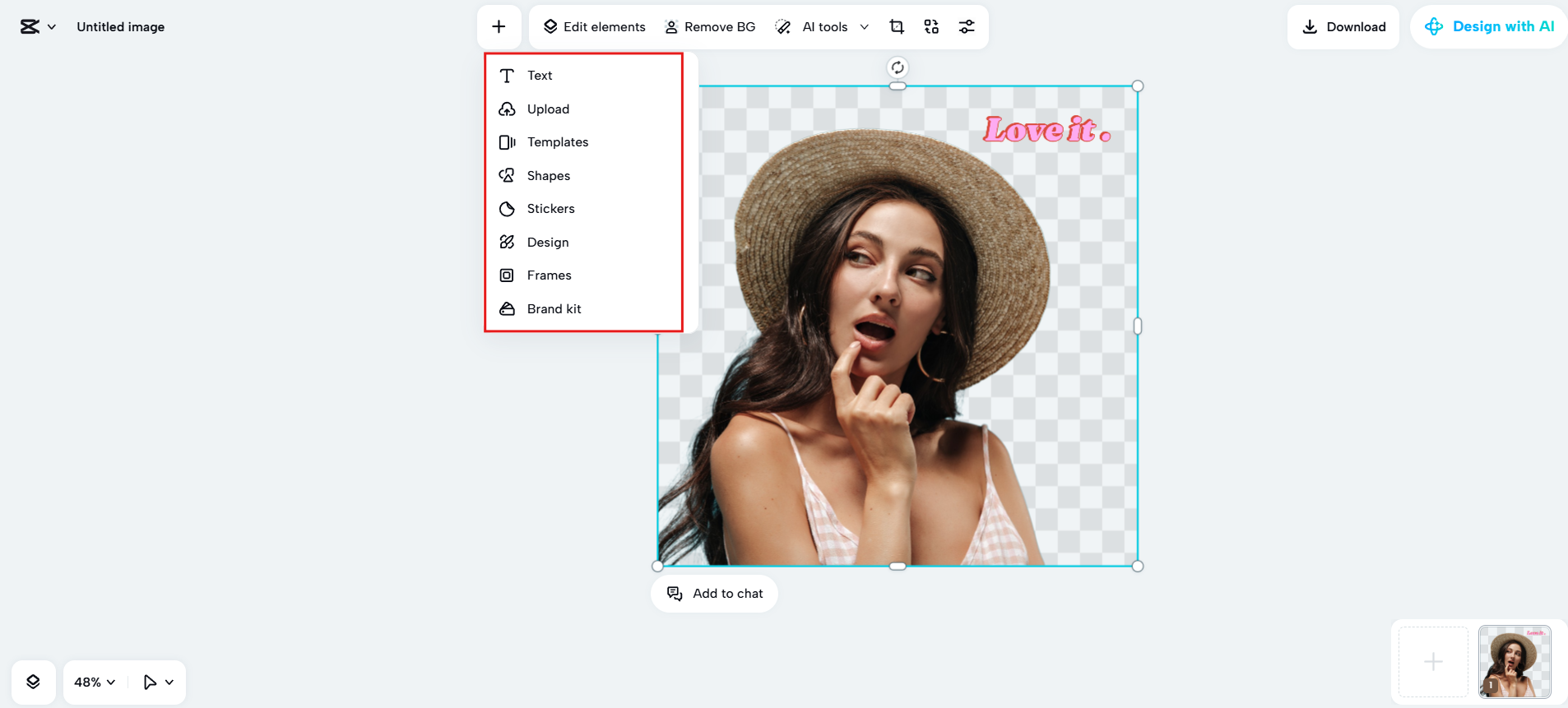The height and width of the screenshot is (708, 1568).
Task: Click the plus add-element button
Action: 499,27
